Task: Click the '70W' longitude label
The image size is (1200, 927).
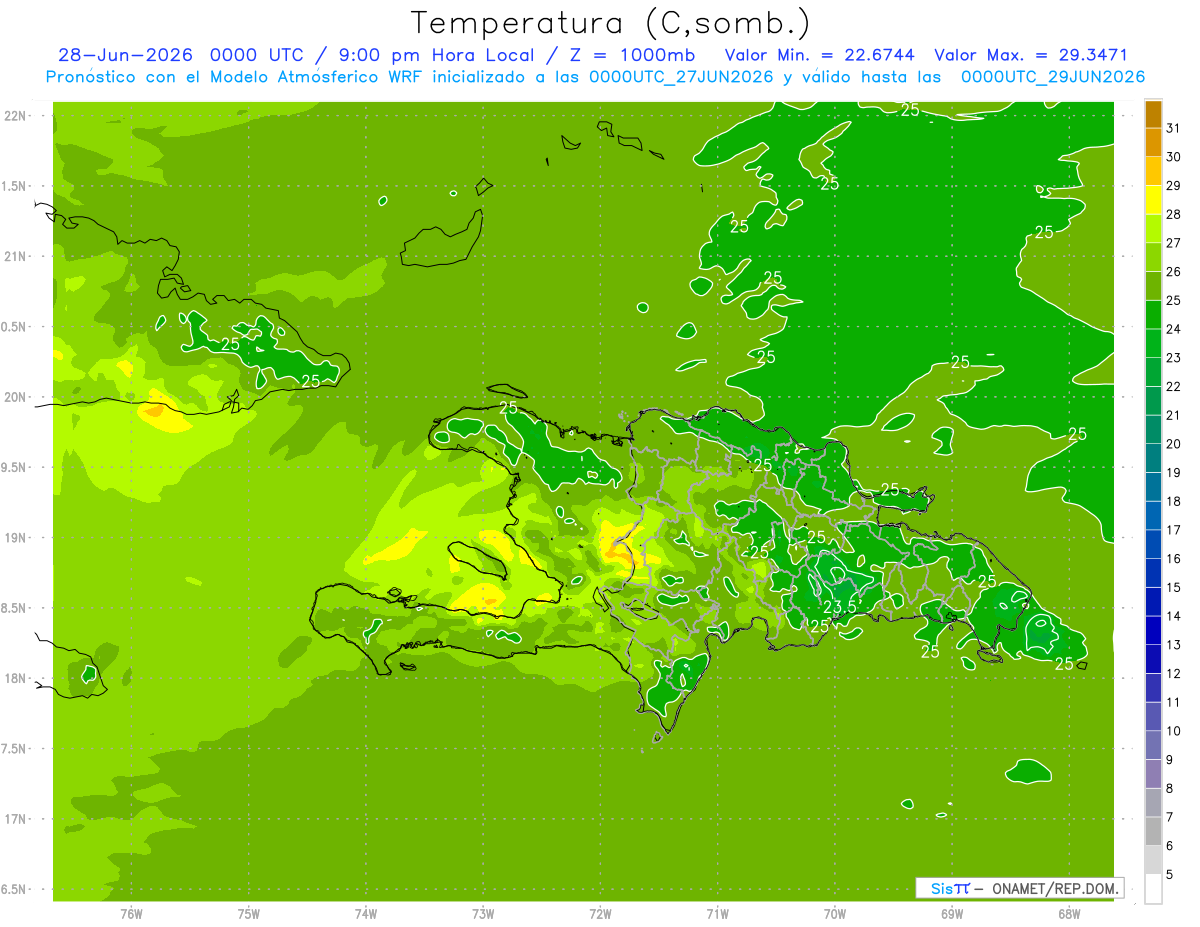Action: (834, 913)
